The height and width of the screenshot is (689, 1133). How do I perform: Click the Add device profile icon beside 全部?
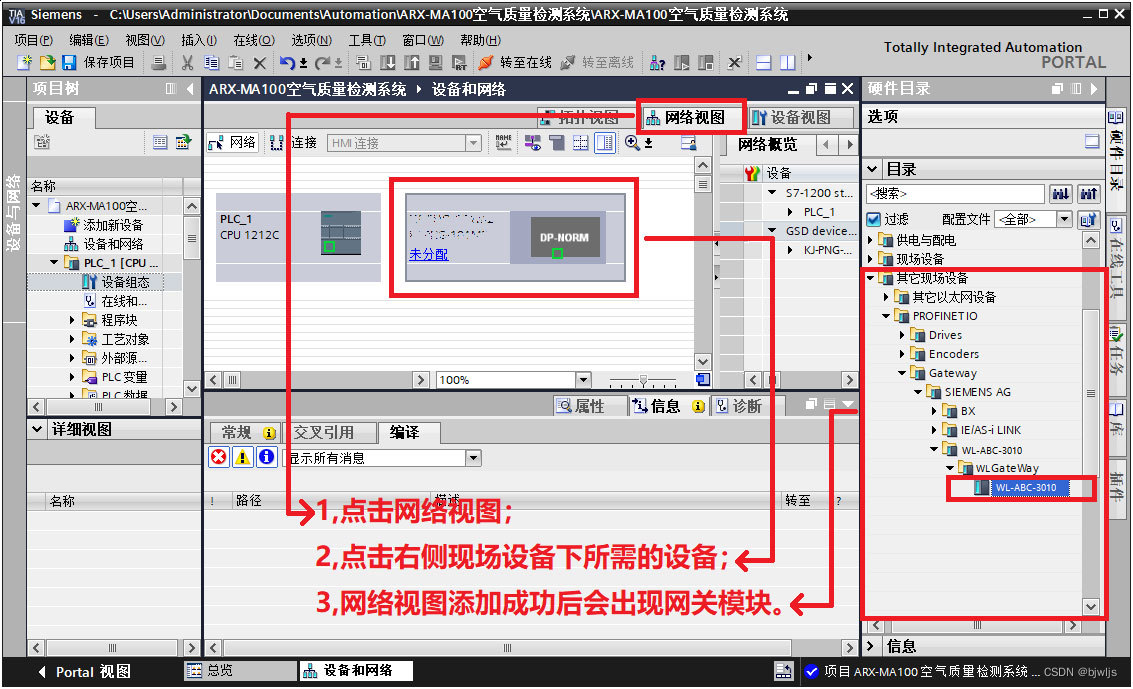1088,219
